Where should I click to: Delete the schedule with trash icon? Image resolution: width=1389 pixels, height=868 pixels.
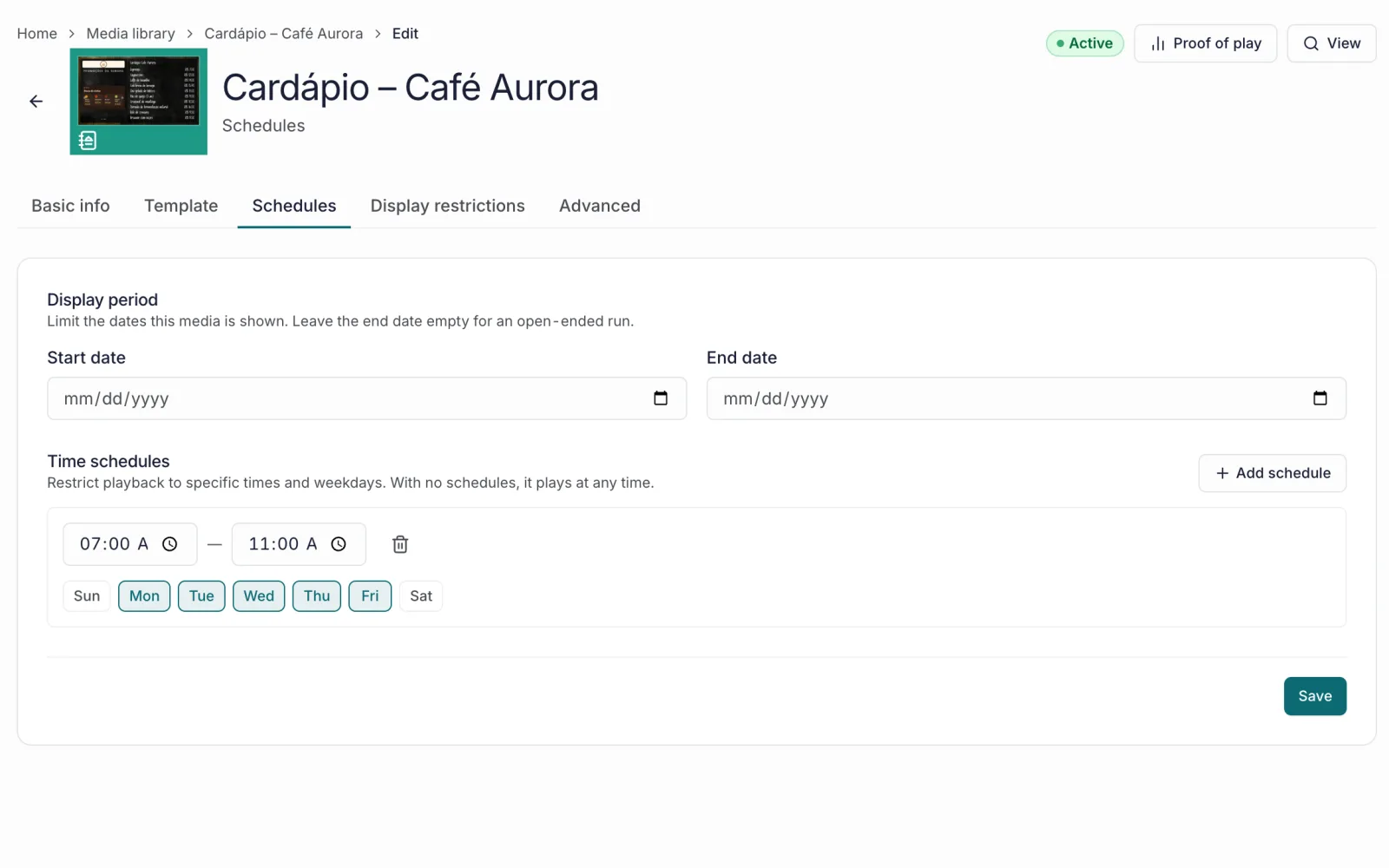(400, 544)
